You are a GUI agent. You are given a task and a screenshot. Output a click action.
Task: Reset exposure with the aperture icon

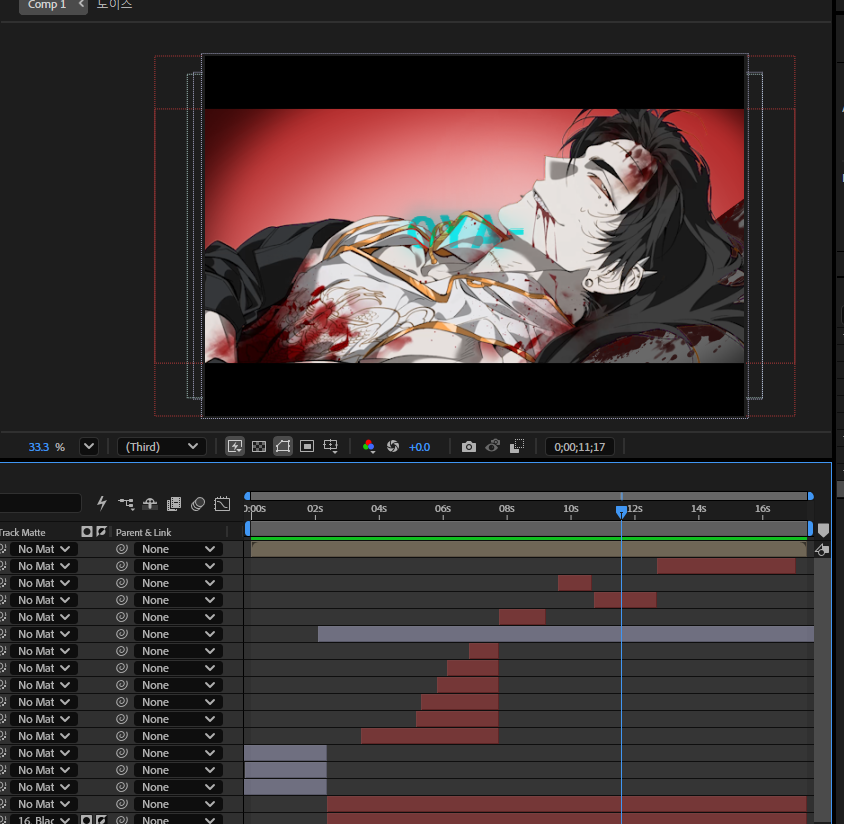click(393, 446)
